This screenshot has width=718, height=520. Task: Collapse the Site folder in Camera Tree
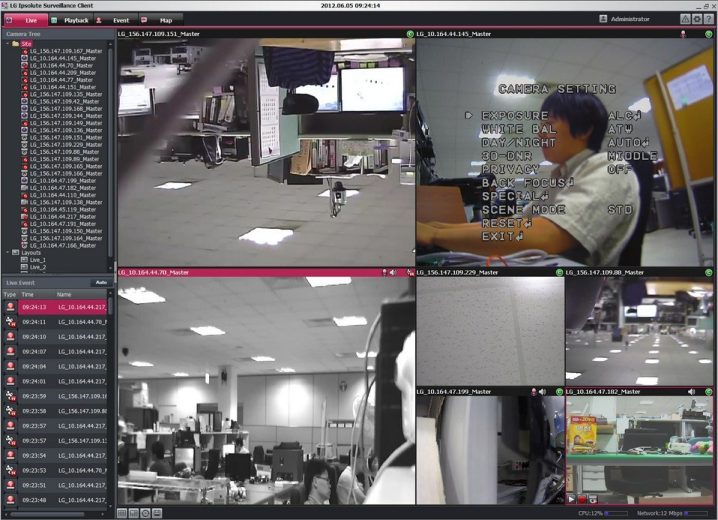click(5, 44)
